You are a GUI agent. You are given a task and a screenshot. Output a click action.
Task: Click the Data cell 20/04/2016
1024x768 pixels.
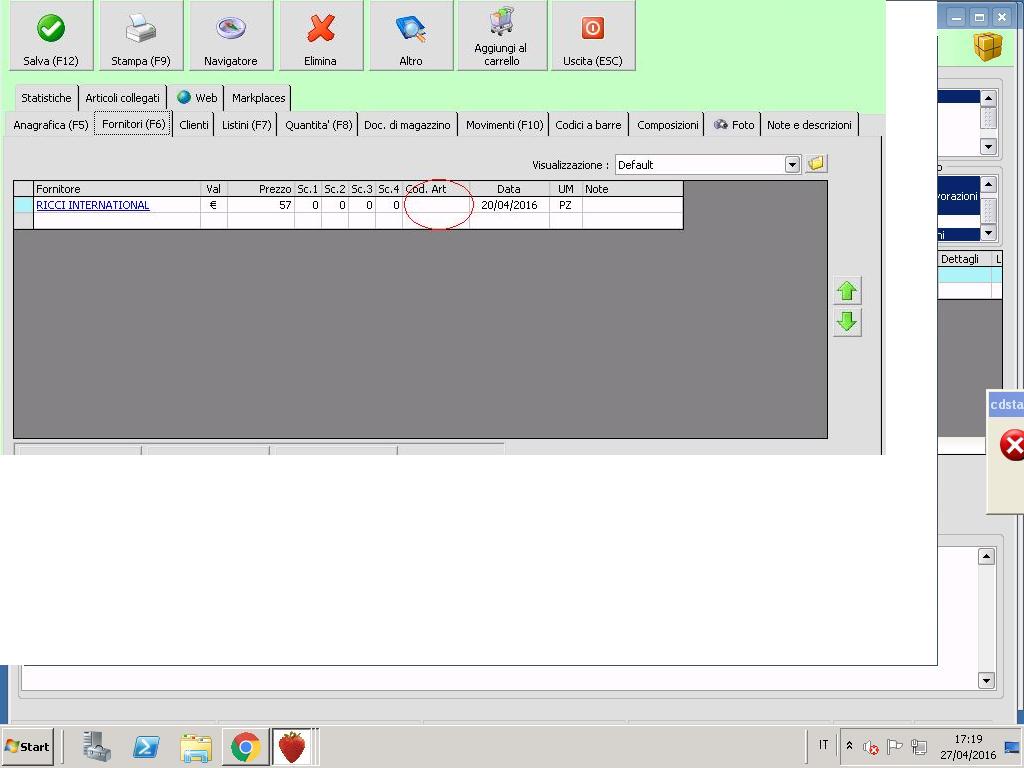[x=509, y=205]
